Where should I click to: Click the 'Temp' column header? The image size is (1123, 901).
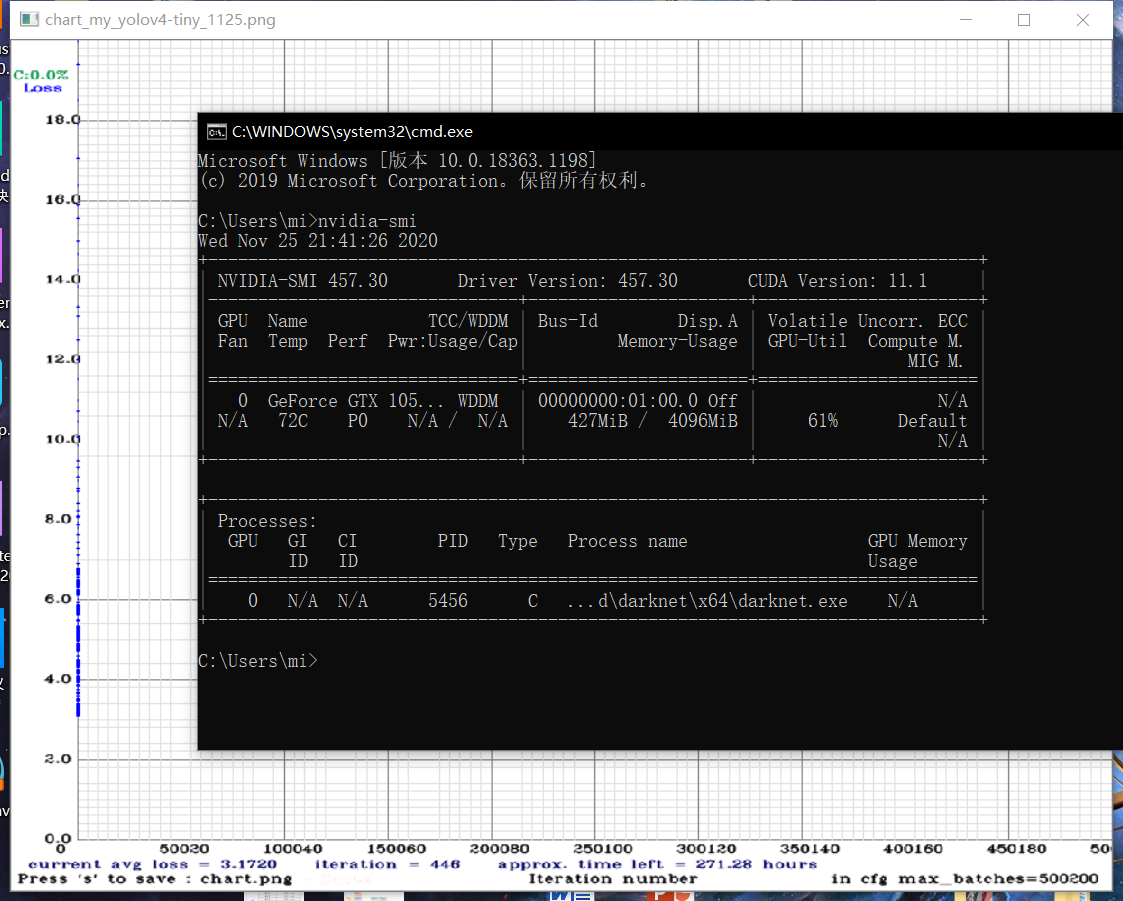pyautogui.click(x=288, y=341)
